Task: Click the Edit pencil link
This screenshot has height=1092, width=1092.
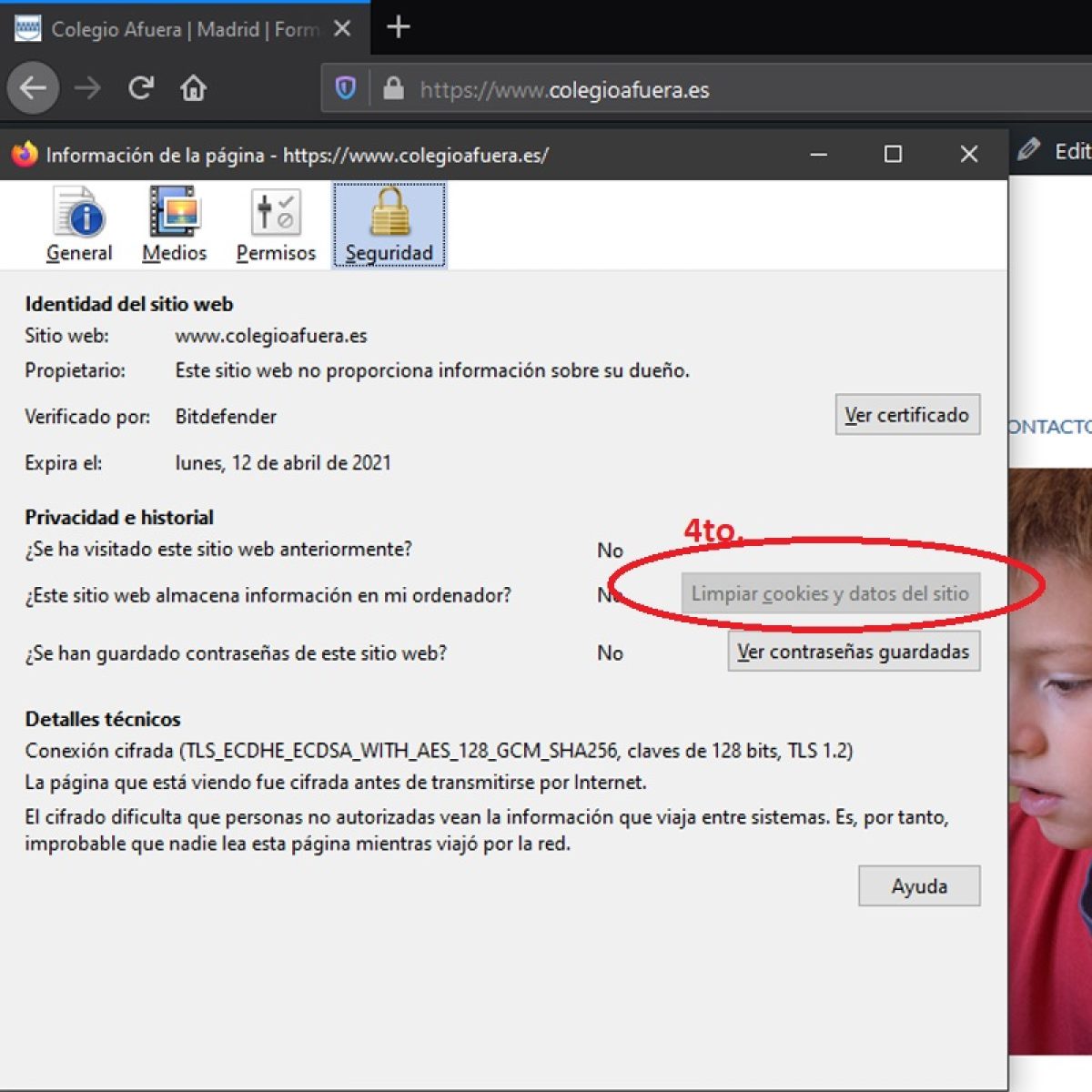Action: pyautogui.click(x=1056, y=151)
